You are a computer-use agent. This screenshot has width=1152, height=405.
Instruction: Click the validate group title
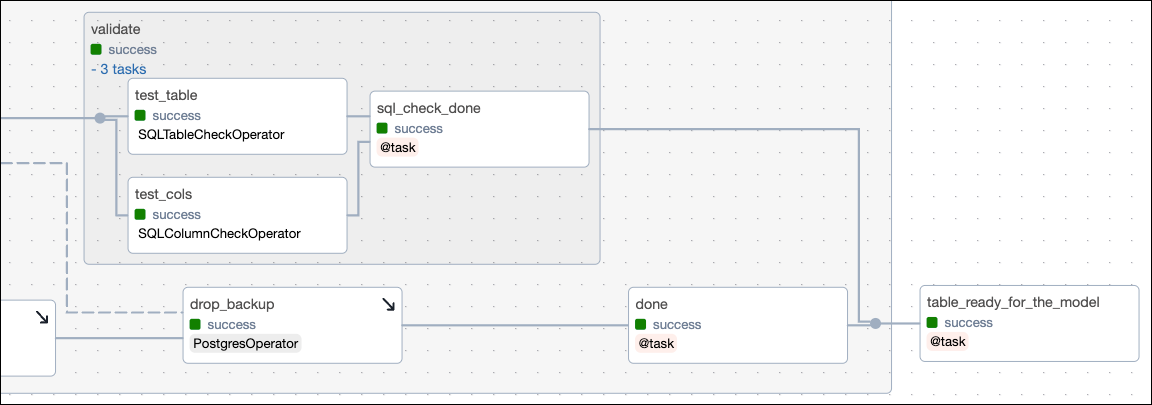coord(115,30)
